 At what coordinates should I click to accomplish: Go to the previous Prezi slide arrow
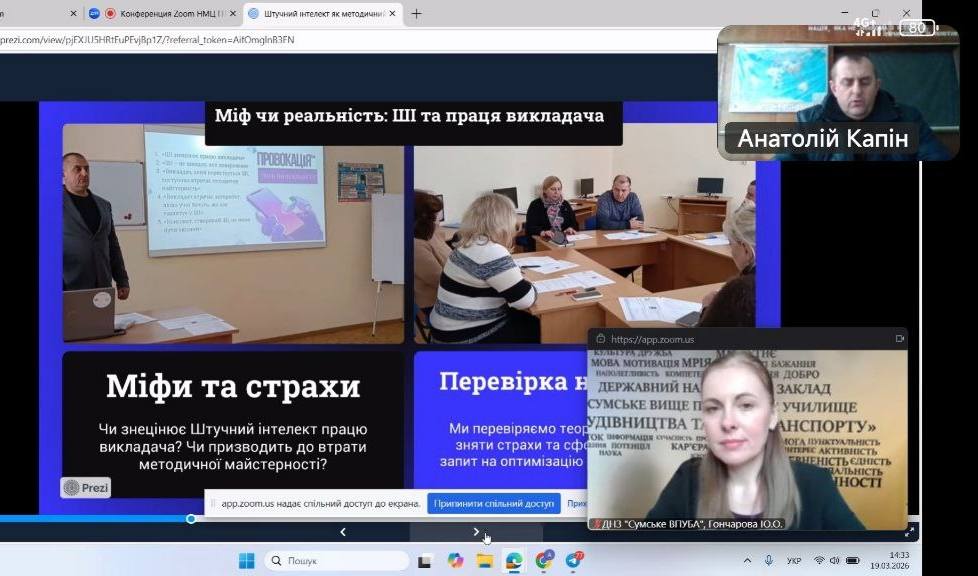click(x=343, y=532)
